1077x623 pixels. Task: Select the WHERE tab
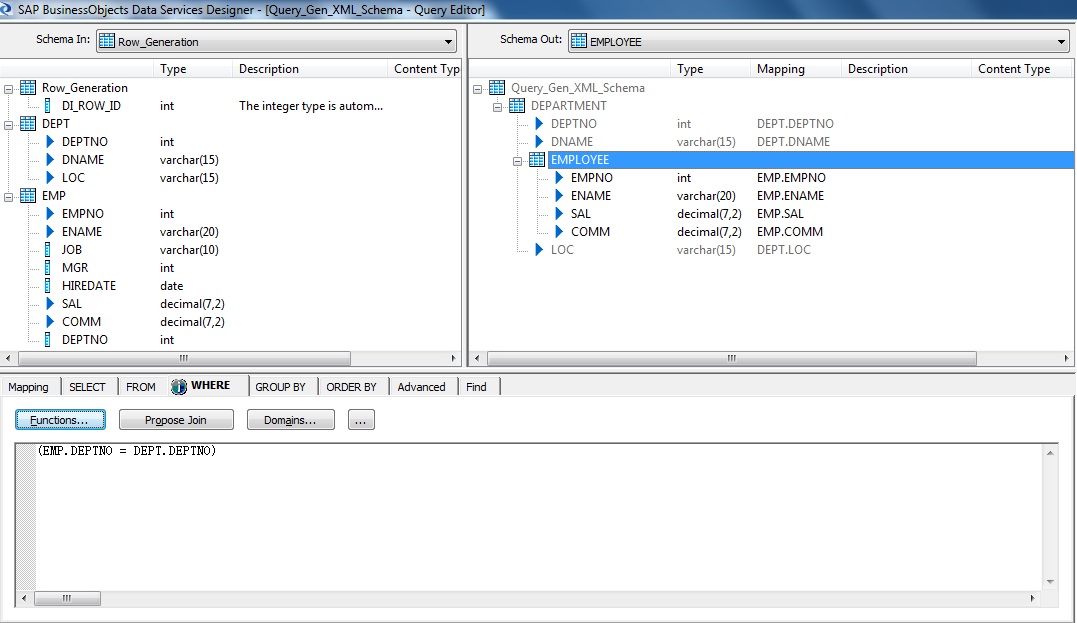209,385
